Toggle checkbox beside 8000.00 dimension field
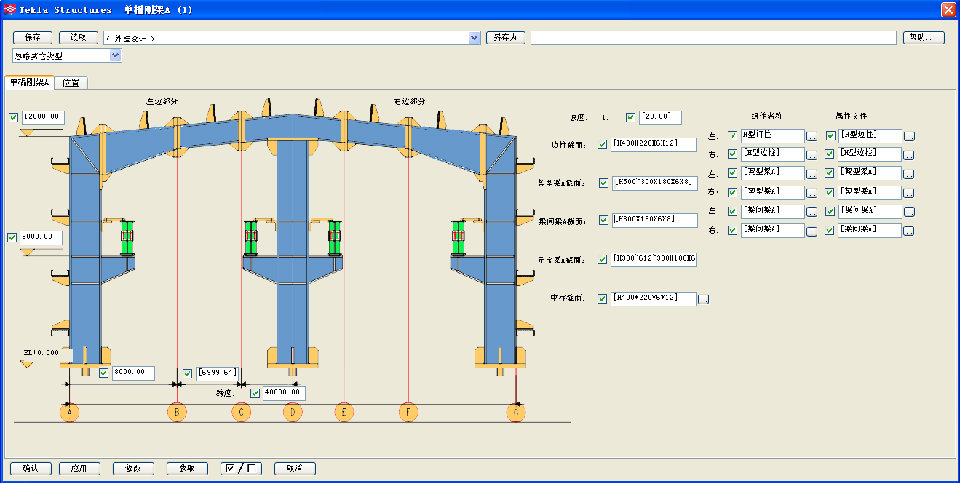The width and height of the screenshot is (960, 483). click(x=103, y=373)
